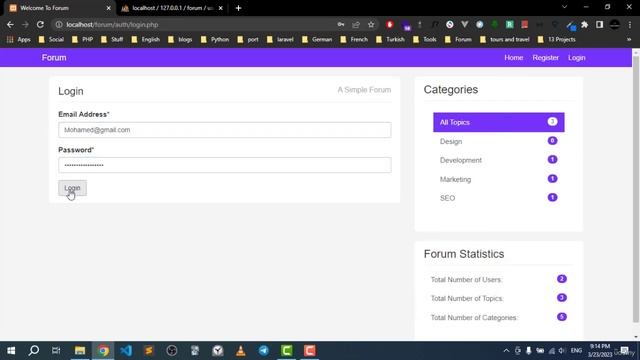Submit the form with the Login button
Viewport: 640px width, 360px height.
(72, 188)
